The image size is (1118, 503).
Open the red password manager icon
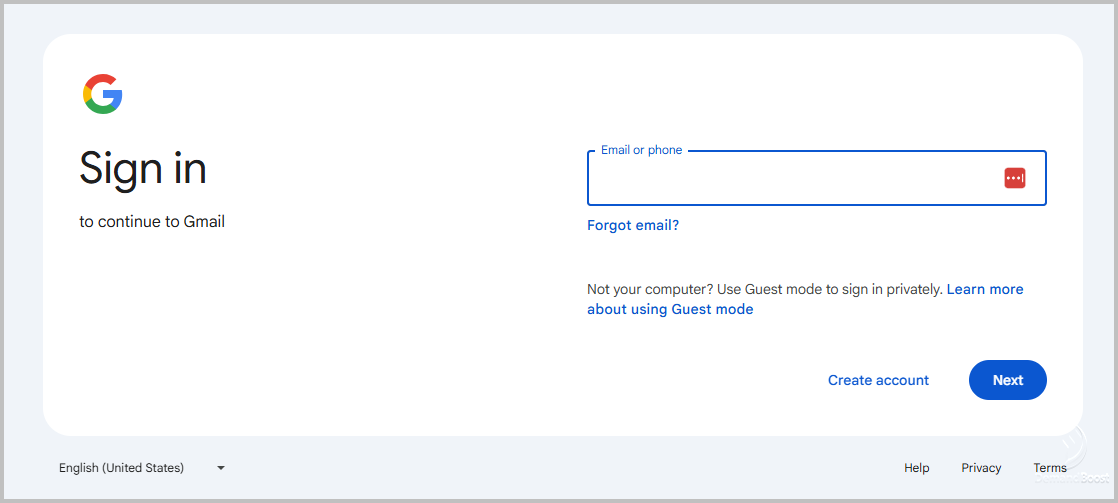(1014, 178)
